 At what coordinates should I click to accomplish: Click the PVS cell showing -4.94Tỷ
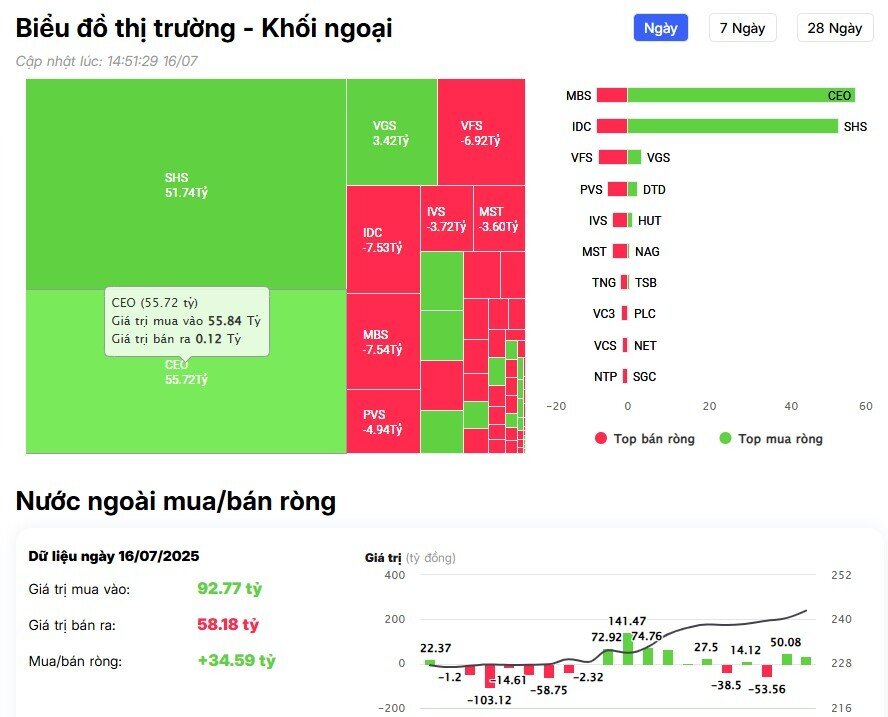[x=381, y=420]
